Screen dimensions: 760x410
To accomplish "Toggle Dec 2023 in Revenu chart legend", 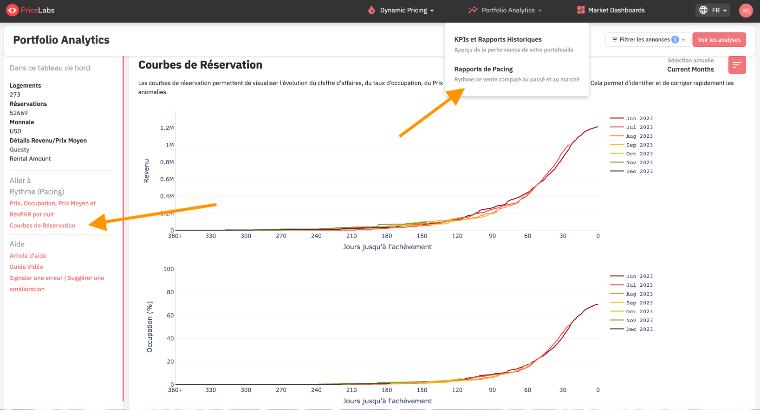I will pyautogui.click(x=632, y=171).
